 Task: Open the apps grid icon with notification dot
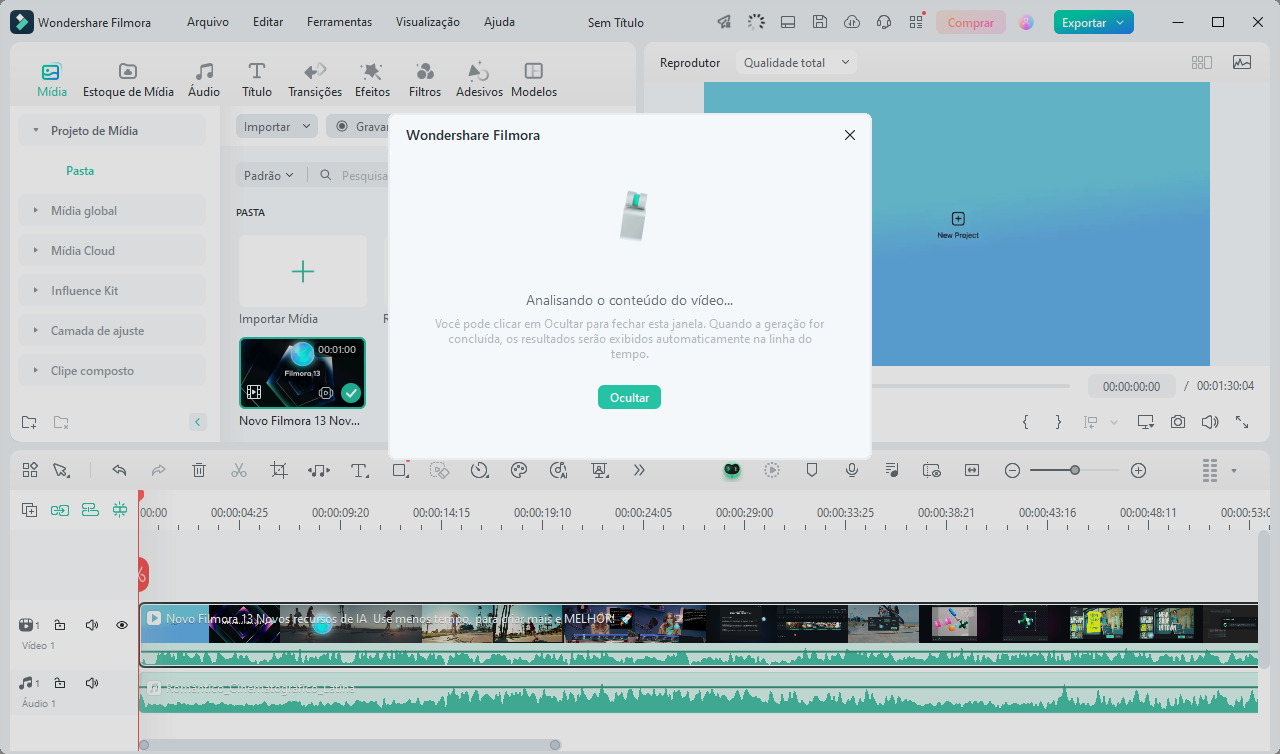pyautogui.click(x=916, y=22)
